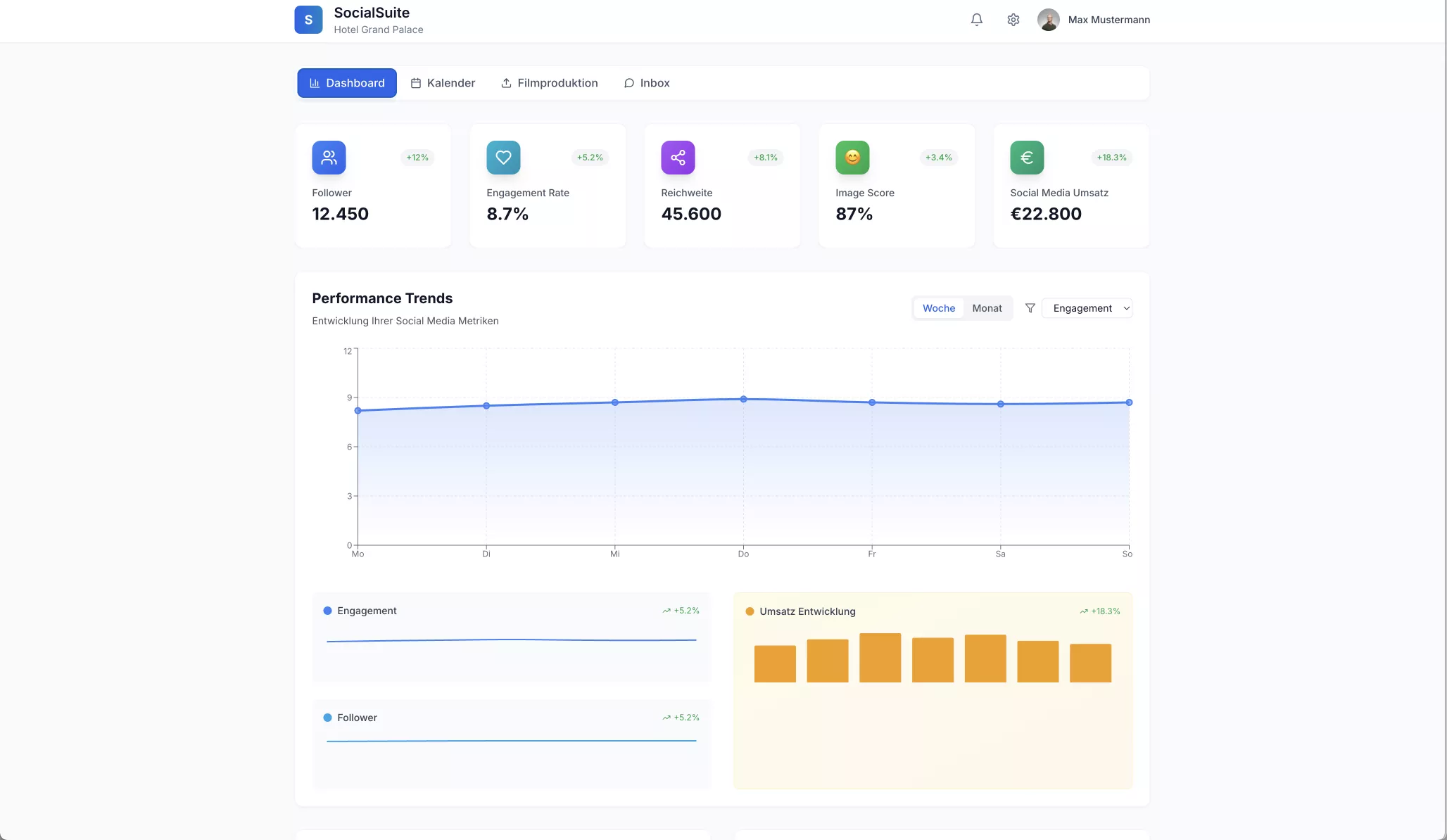Click the Engagement Rate heart icon
The image size is (1447, 840).
coord(503,158)
